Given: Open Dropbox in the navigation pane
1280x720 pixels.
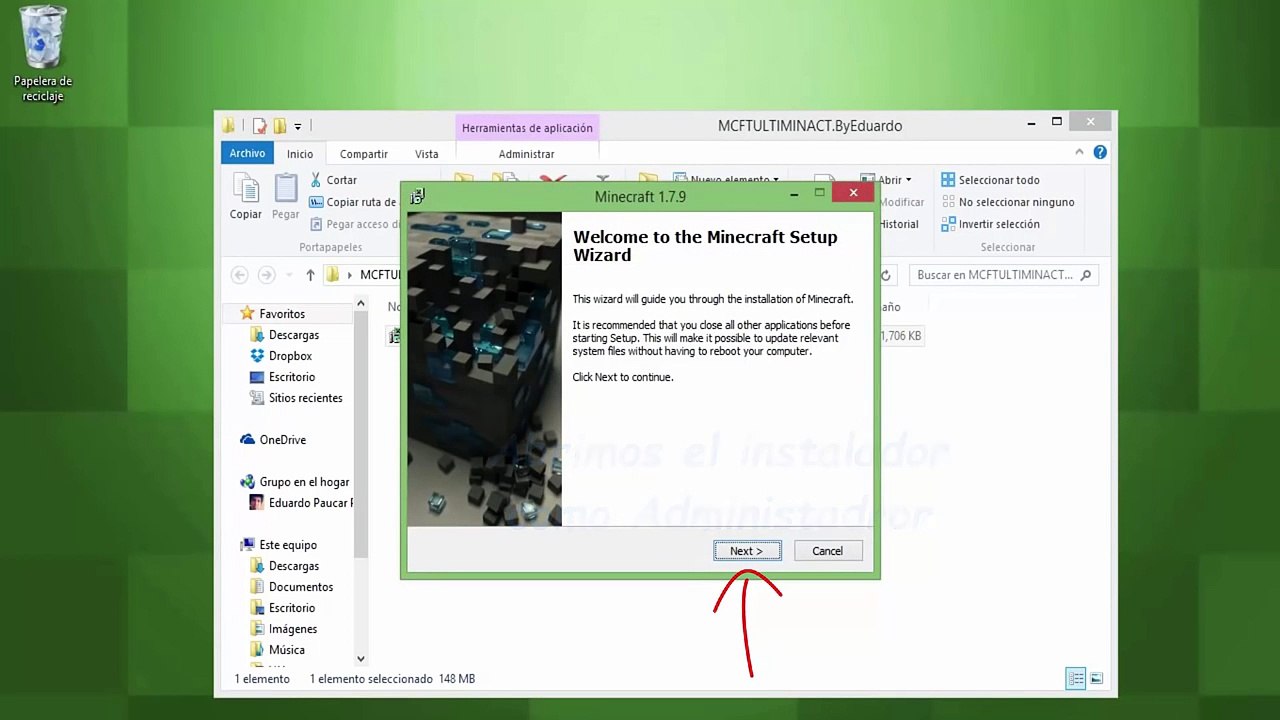Looking at the screenshot, I should click(290, 356).
